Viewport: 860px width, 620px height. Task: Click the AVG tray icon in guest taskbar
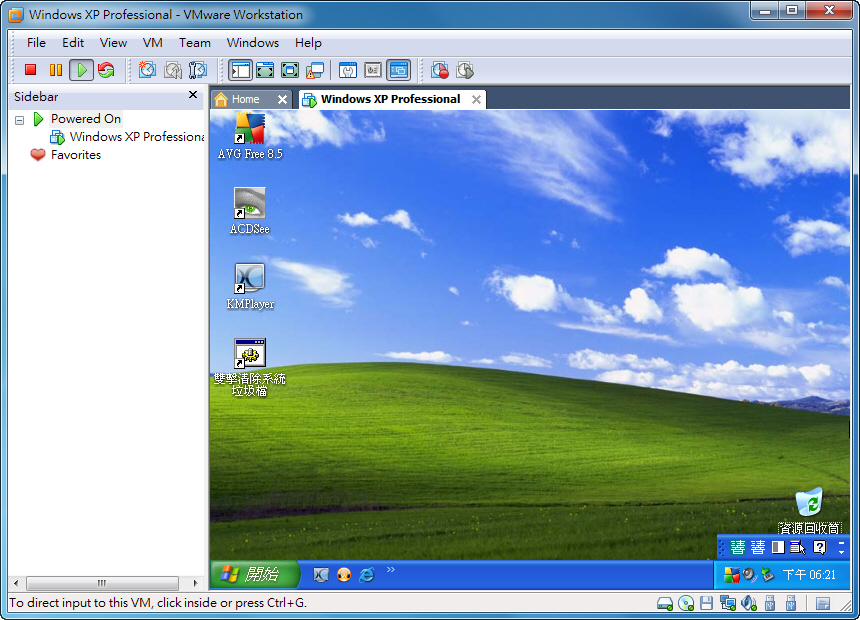(731, 575)
